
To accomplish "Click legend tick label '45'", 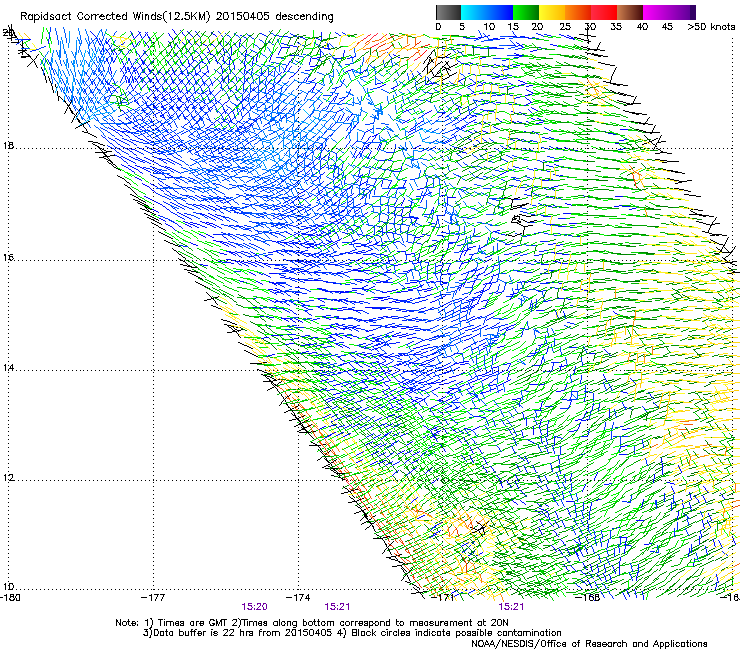I will click(x=667, y=27).
